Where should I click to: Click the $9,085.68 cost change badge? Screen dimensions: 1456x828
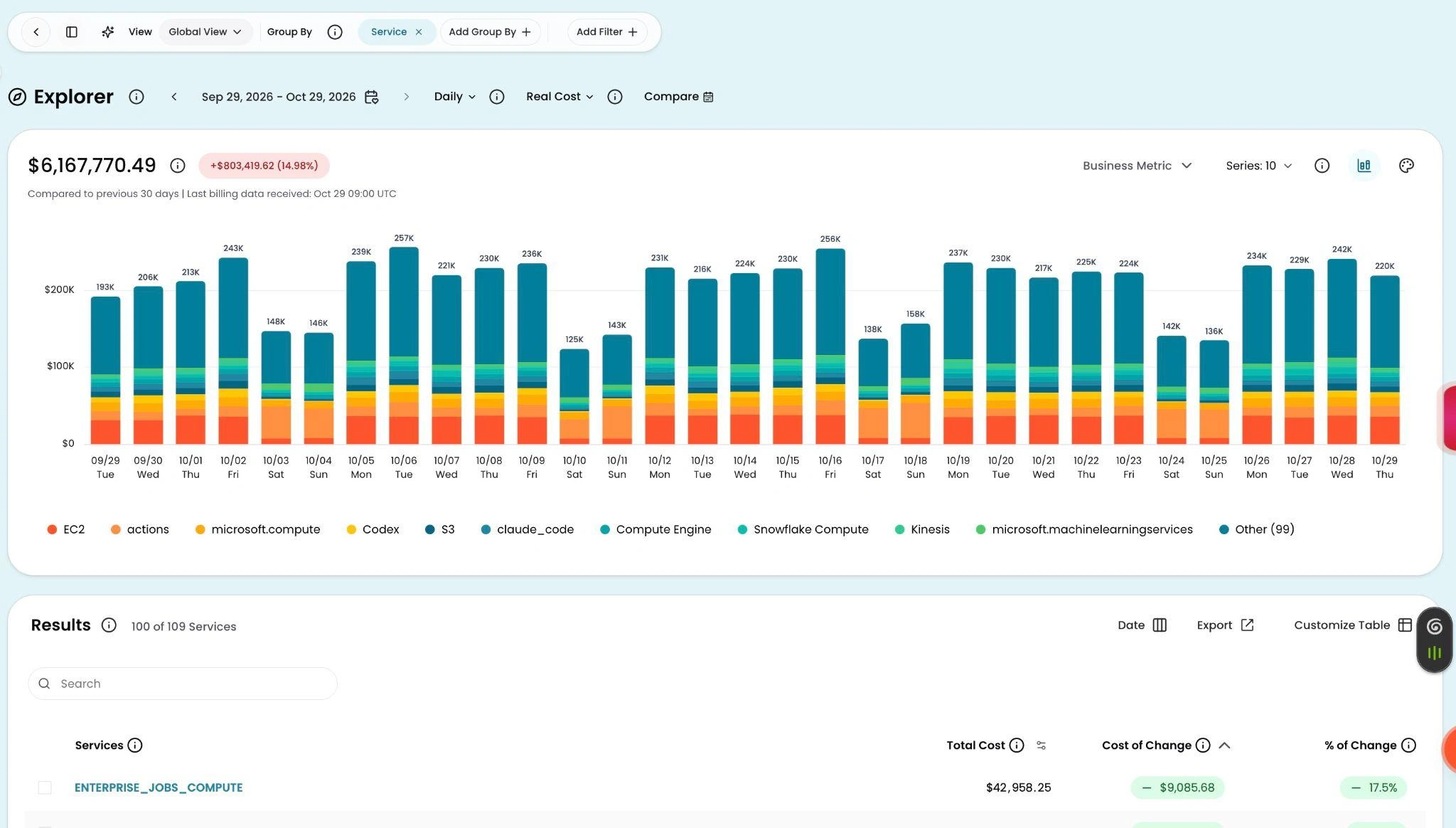click(1177, 787)
